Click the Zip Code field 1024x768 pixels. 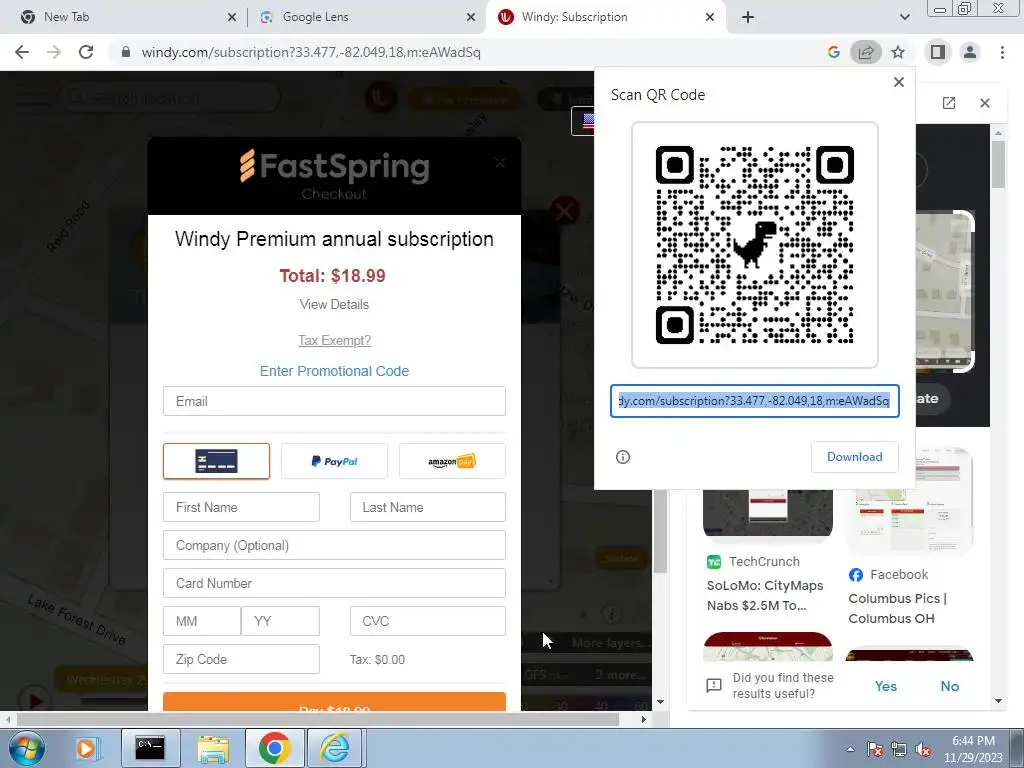[x=241, y=658]
